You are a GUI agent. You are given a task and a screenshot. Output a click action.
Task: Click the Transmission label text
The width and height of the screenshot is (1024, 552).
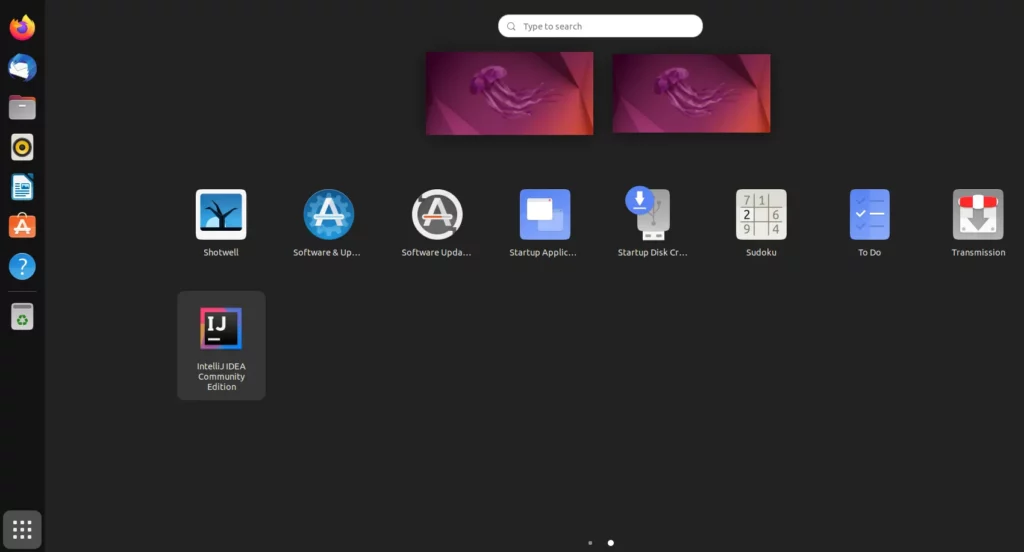point(978,252)
